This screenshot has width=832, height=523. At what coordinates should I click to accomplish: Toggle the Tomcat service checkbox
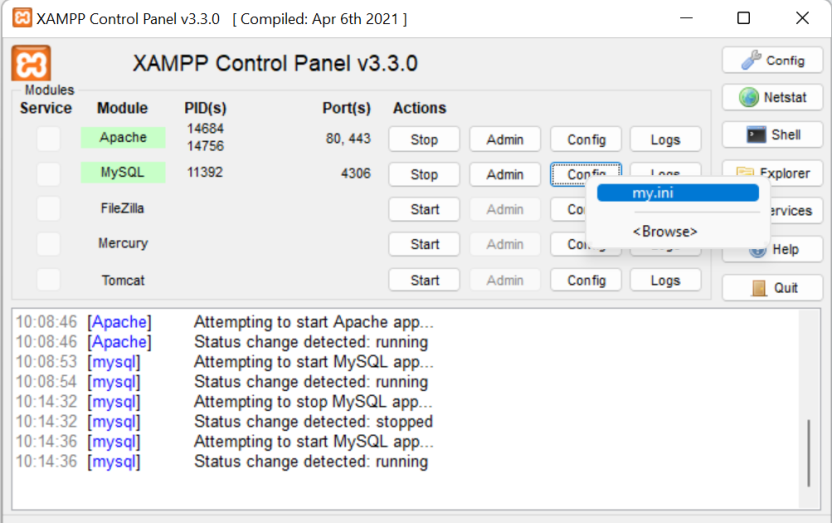pos(48,280)
